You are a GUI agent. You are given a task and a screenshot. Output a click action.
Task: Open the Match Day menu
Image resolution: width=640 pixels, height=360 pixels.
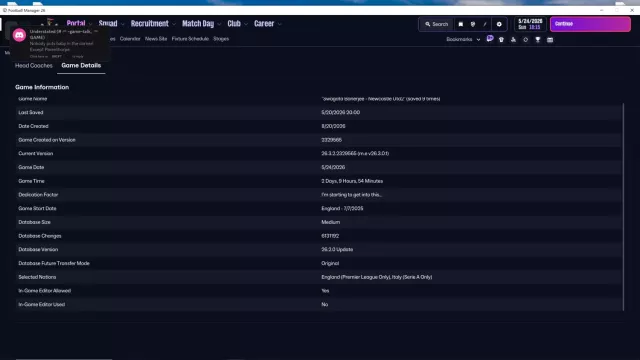(x=198, y=23)
